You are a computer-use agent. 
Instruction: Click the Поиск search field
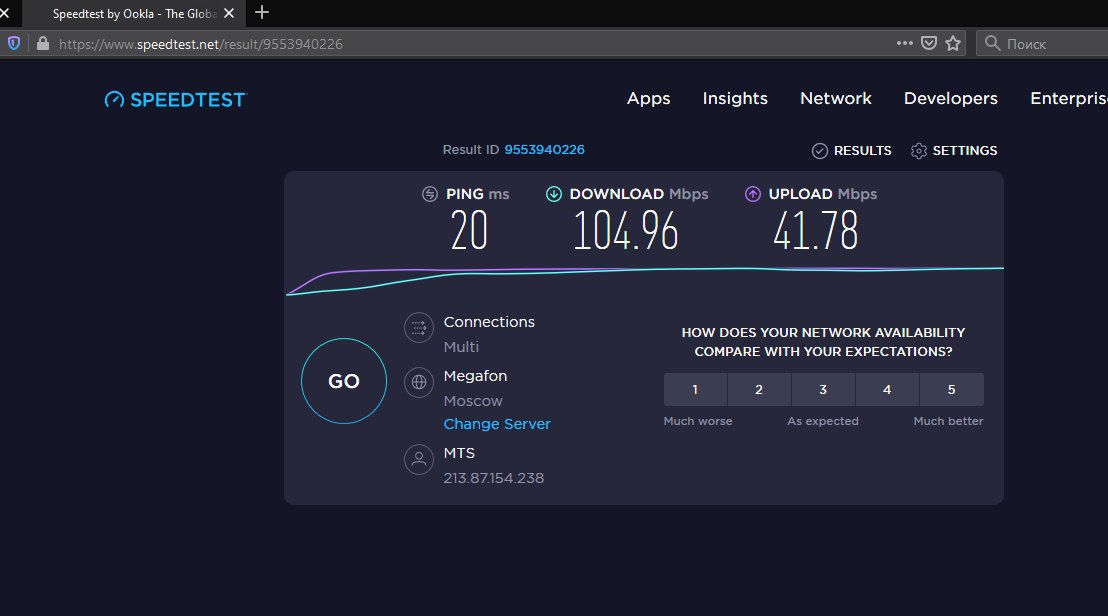1042,44
